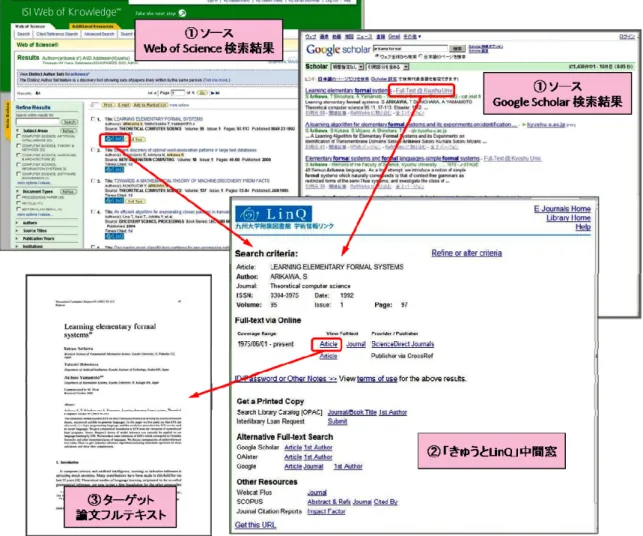This screenshot has width=643, height=536.
Task: Click the Refine button for Subject Areas
Action: pos(68,131)
